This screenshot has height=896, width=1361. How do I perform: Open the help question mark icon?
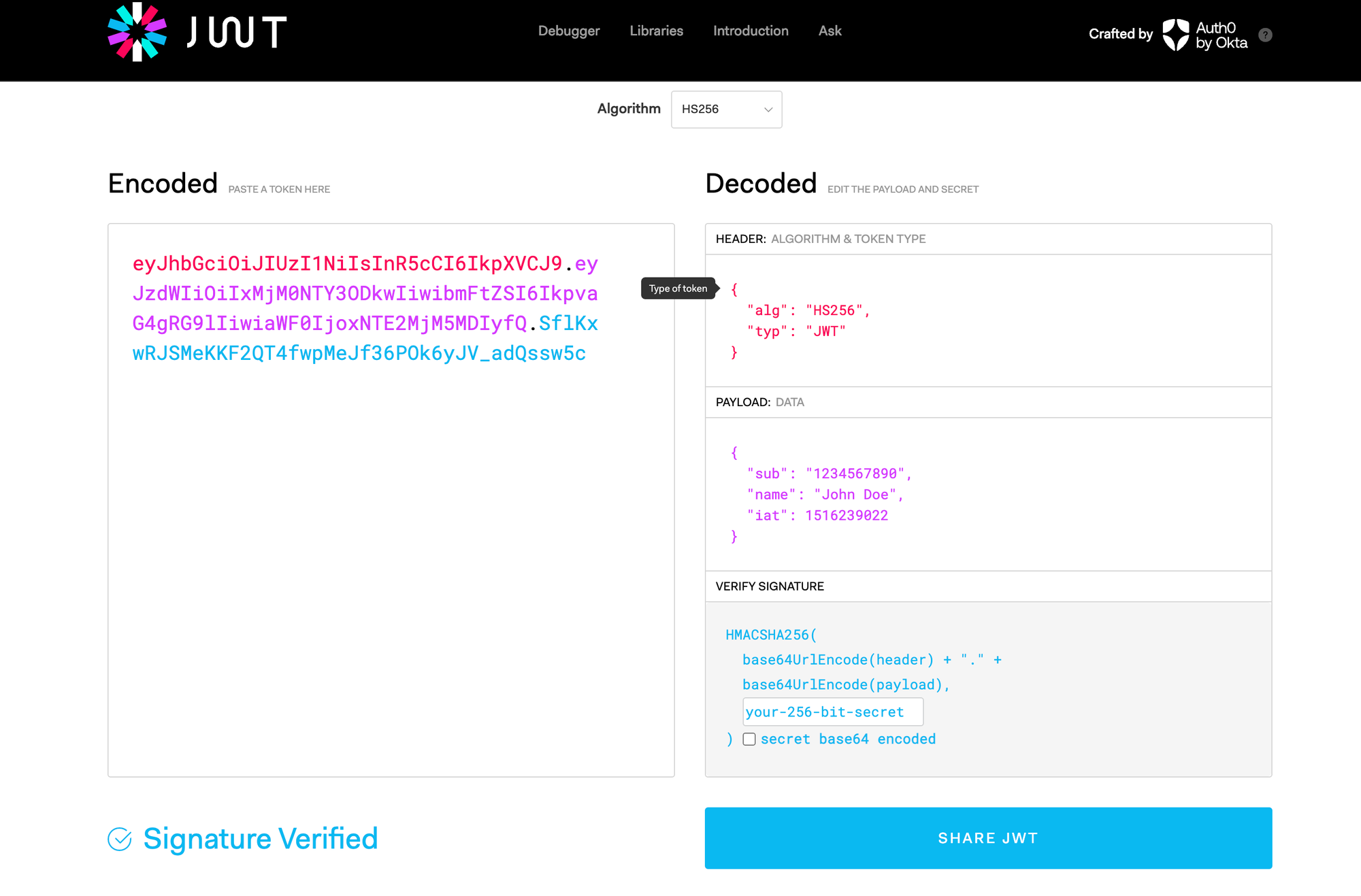1265,35
